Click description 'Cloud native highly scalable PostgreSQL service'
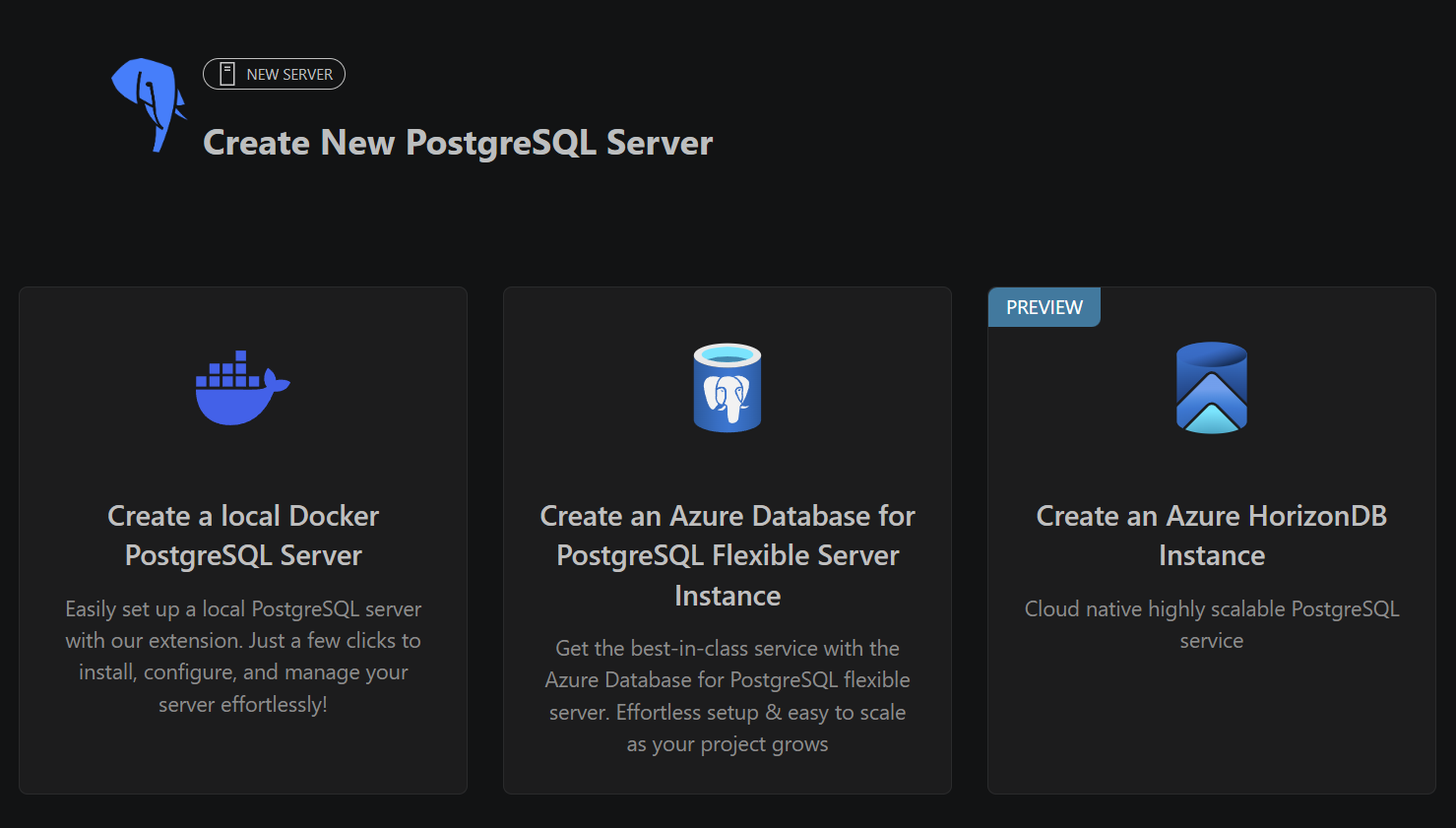1456x828 pixels. (x=1212, y=624)
